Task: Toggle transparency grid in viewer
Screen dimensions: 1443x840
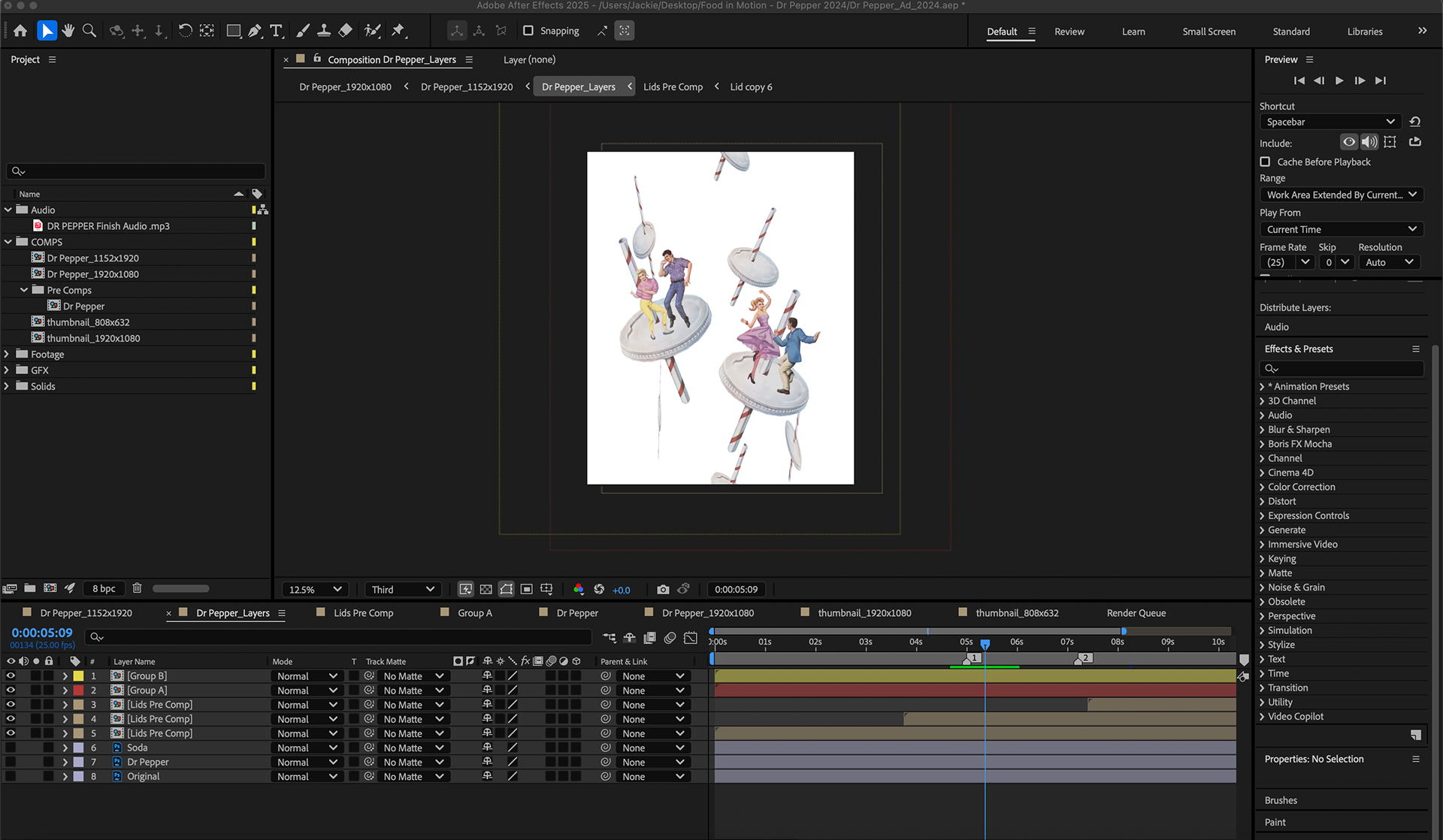Action: click(486, 590)
